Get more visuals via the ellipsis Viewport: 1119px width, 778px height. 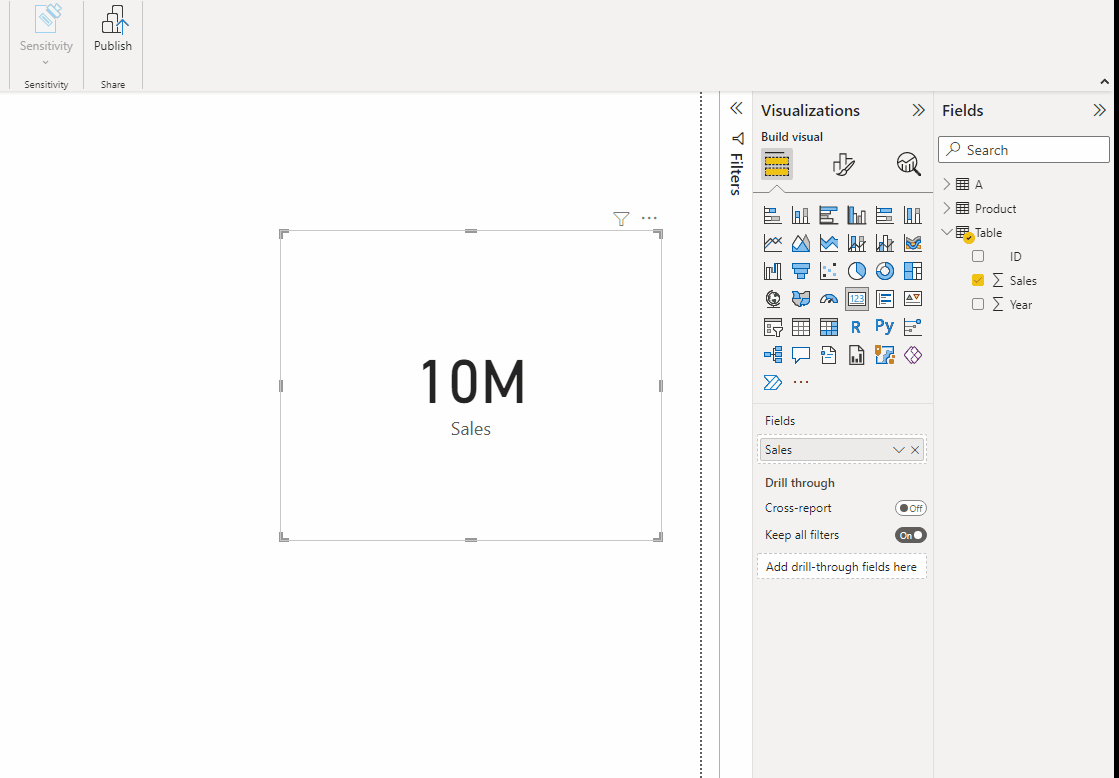click(801, 383)
